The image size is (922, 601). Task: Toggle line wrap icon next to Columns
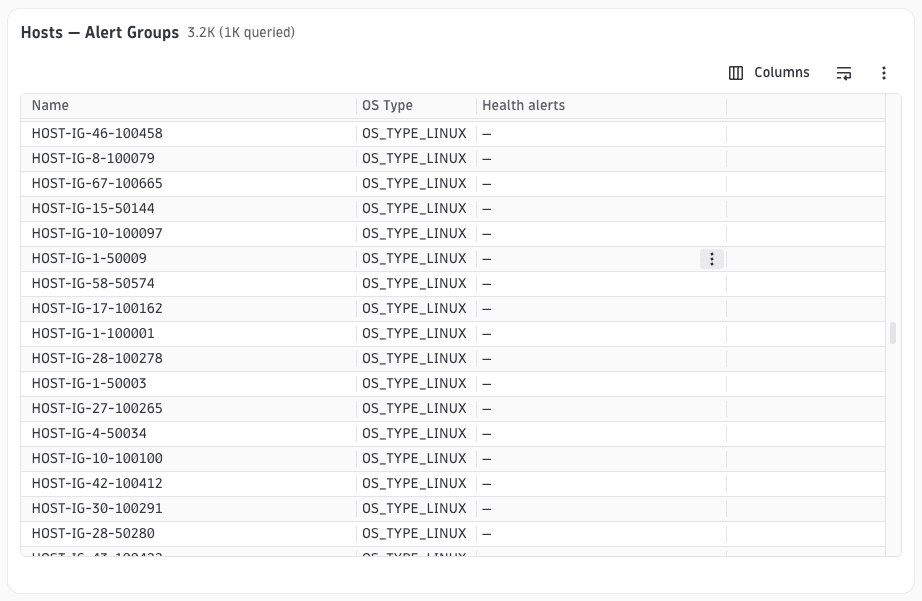[844, 73]
